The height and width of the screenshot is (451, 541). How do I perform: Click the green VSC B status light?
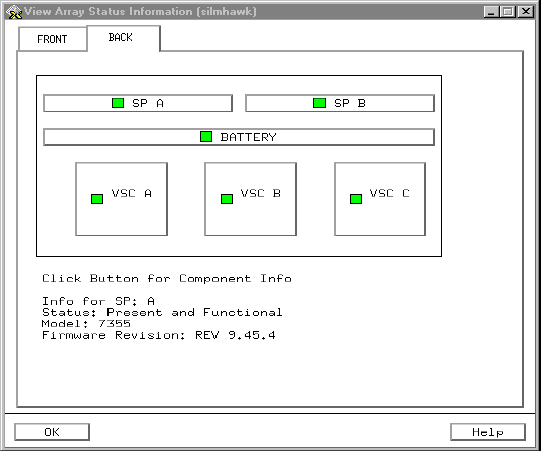tap(227, 199)
